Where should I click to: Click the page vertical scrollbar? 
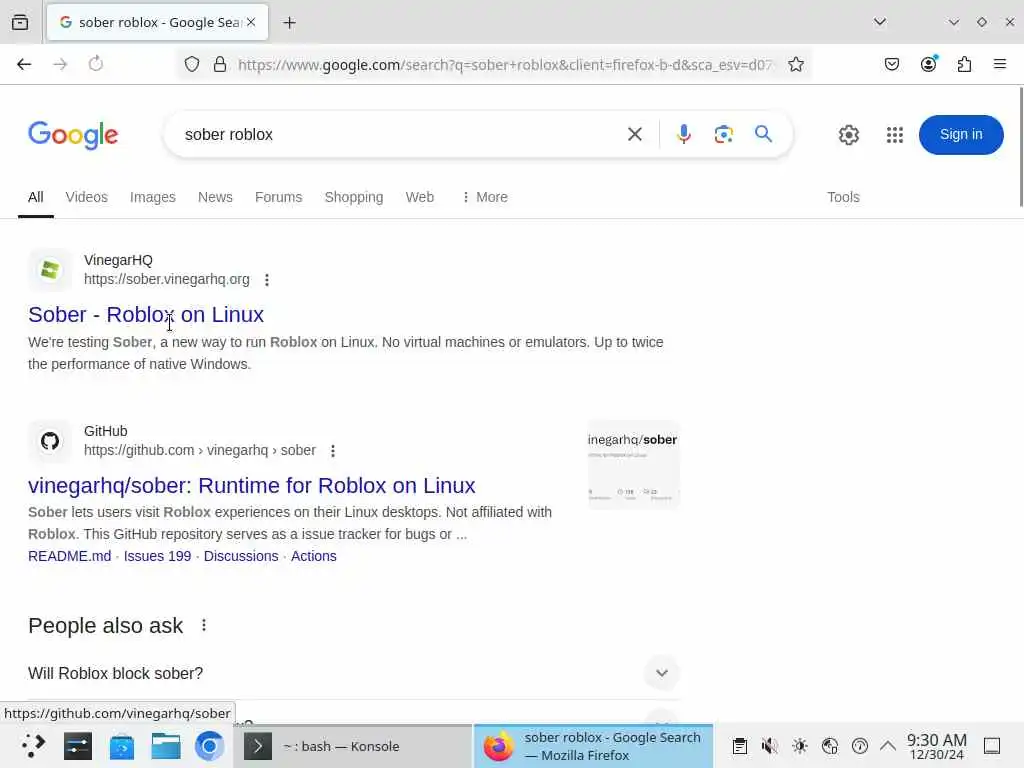(x=1020, y=148)
